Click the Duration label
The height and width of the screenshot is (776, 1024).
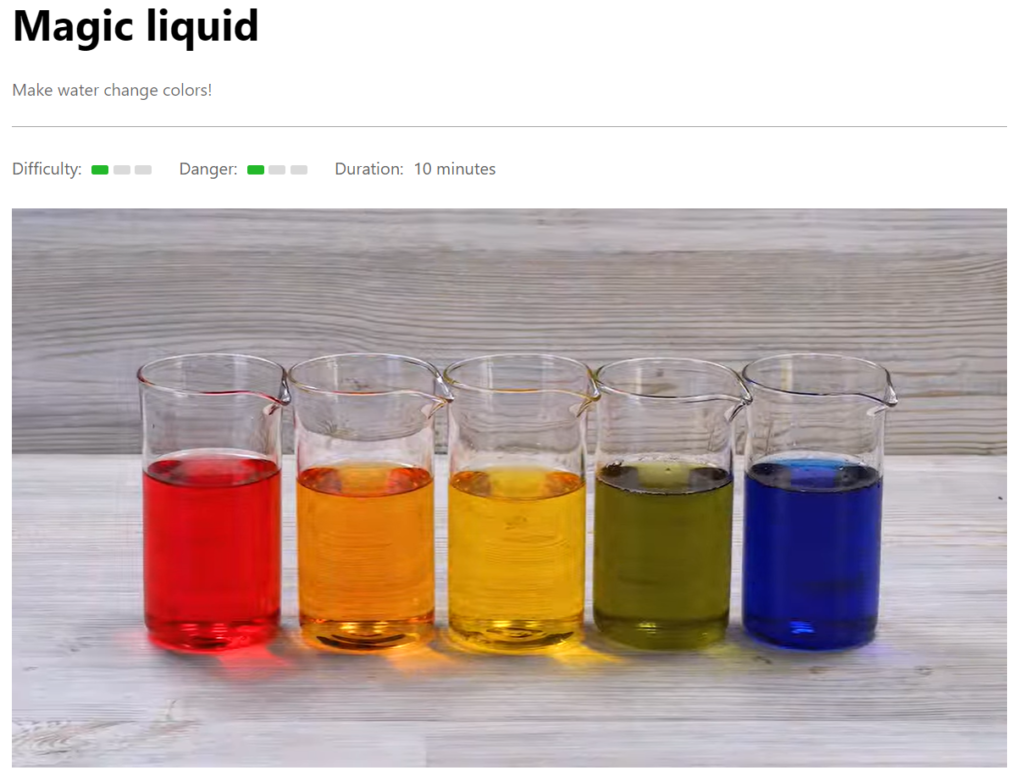coord(369,169)
